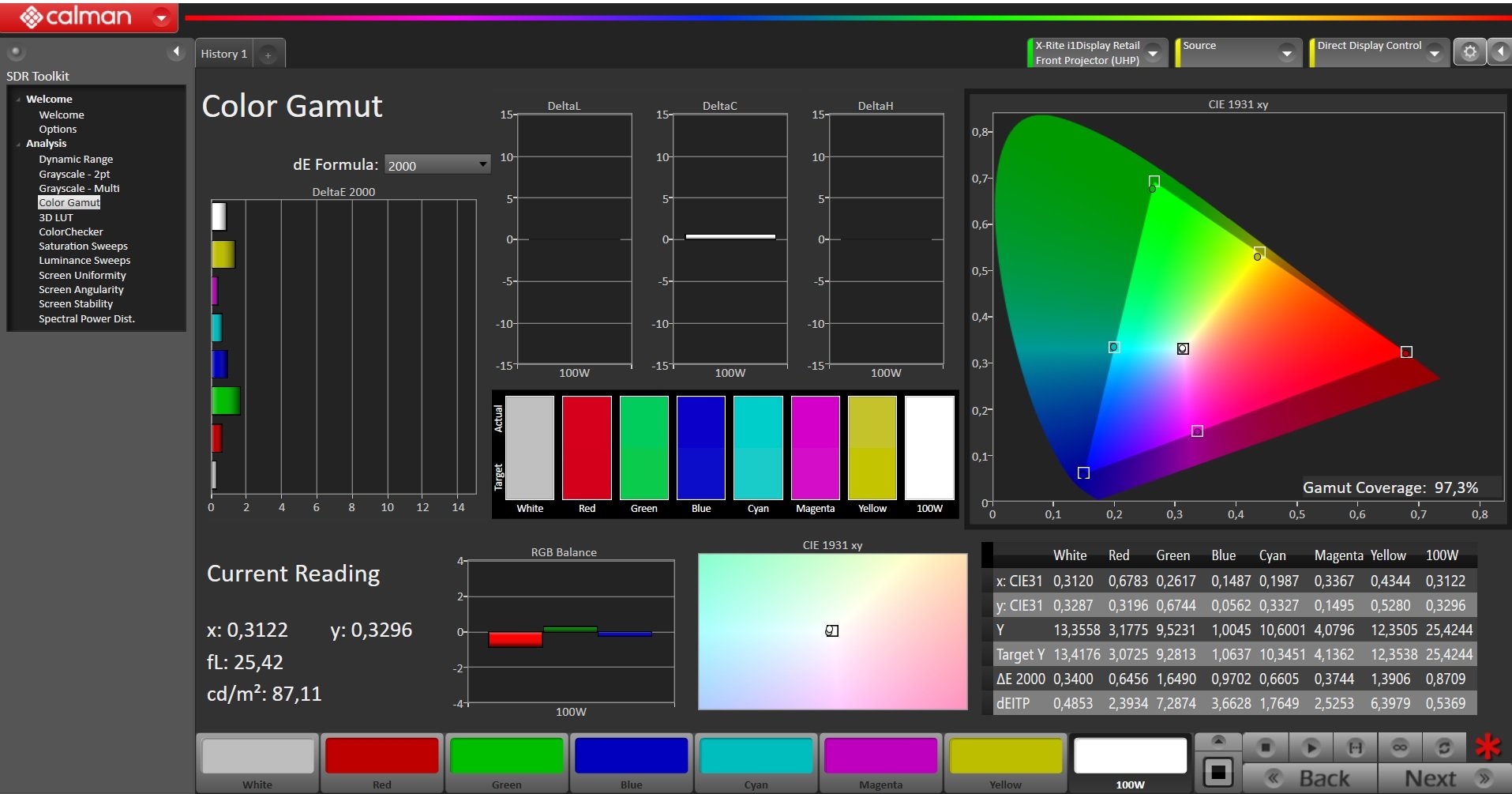The height and width of the screenshot is (794, 1512).
Task: Add a new history tab with plus icon
Action: coord(268,55)
